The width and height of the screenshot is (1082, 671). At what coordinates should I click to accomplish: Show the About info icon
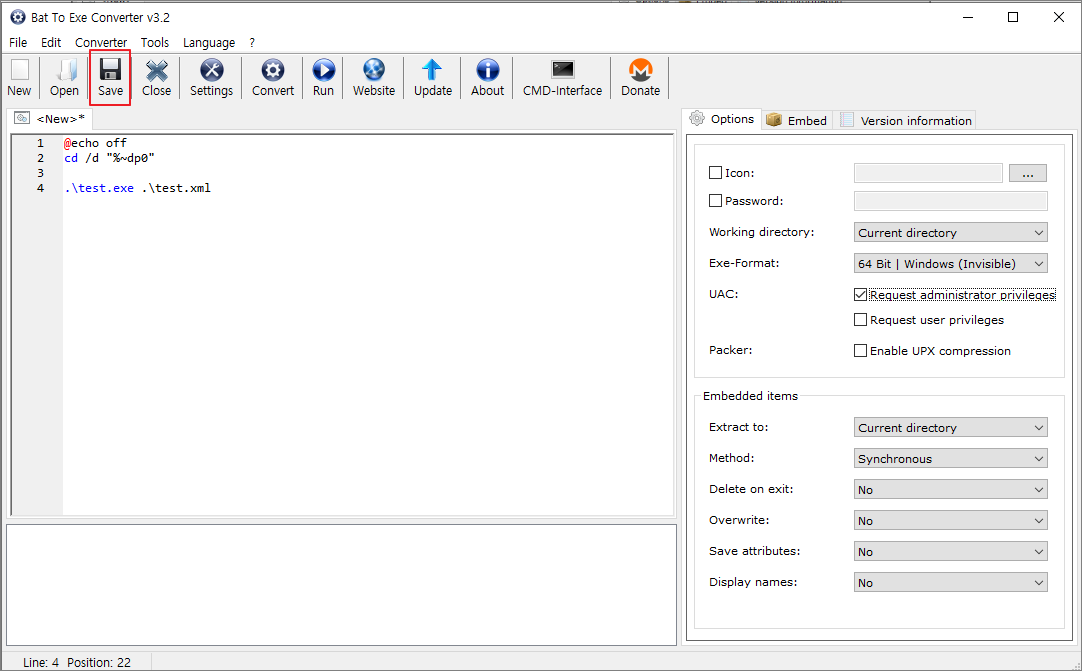click(x=487, y=70)
